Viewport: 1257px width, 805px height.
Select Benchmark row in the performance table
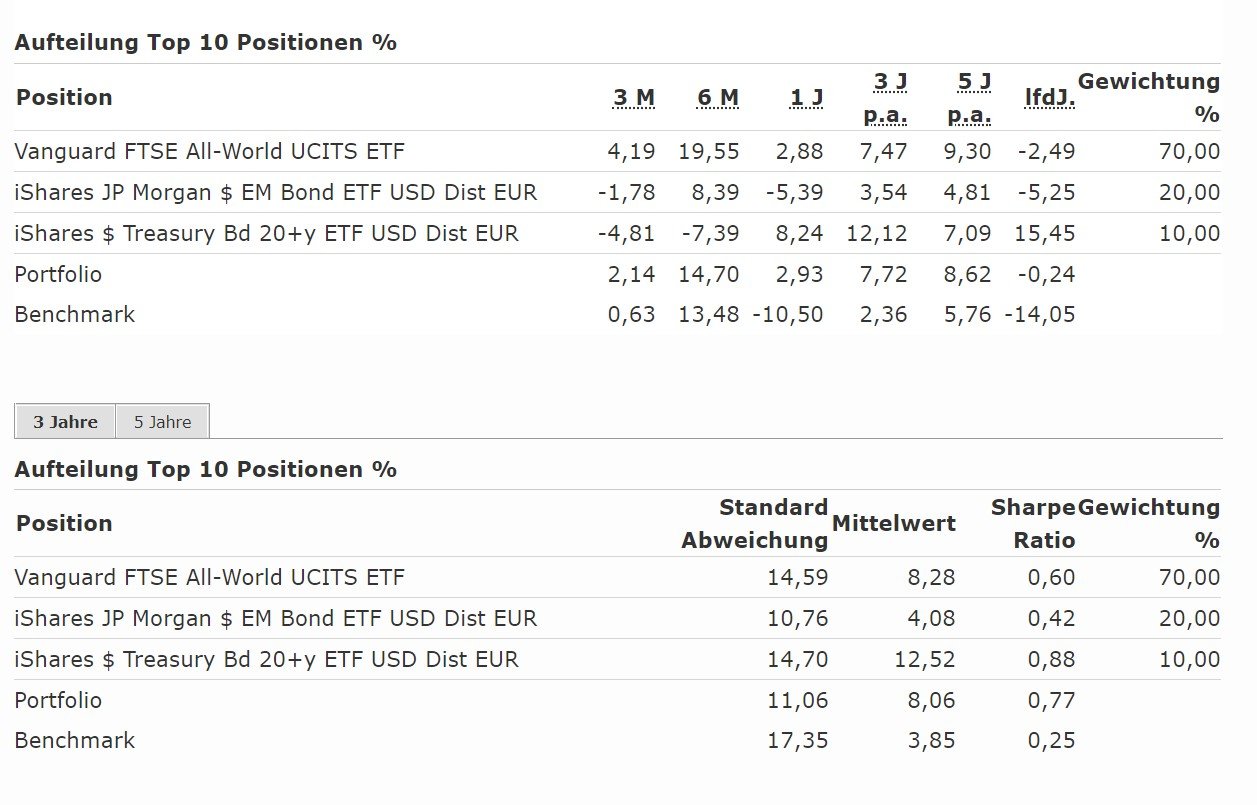74,315
